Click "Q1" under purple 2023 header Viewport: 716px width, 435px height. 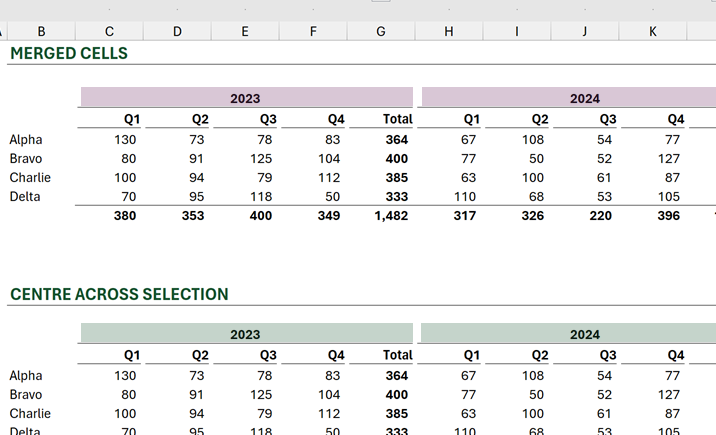coord(132,119)
